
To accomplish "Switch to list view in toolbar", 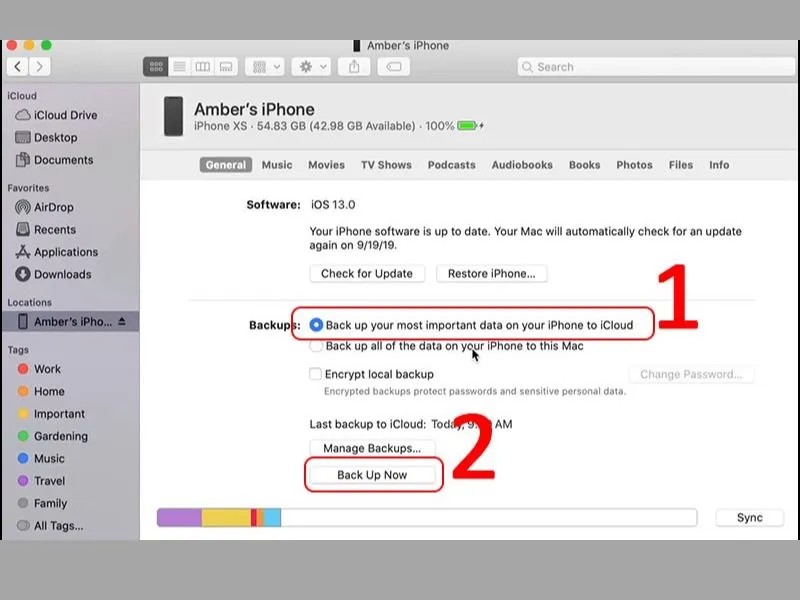I will pyautogui.click(x=179, y=67).
